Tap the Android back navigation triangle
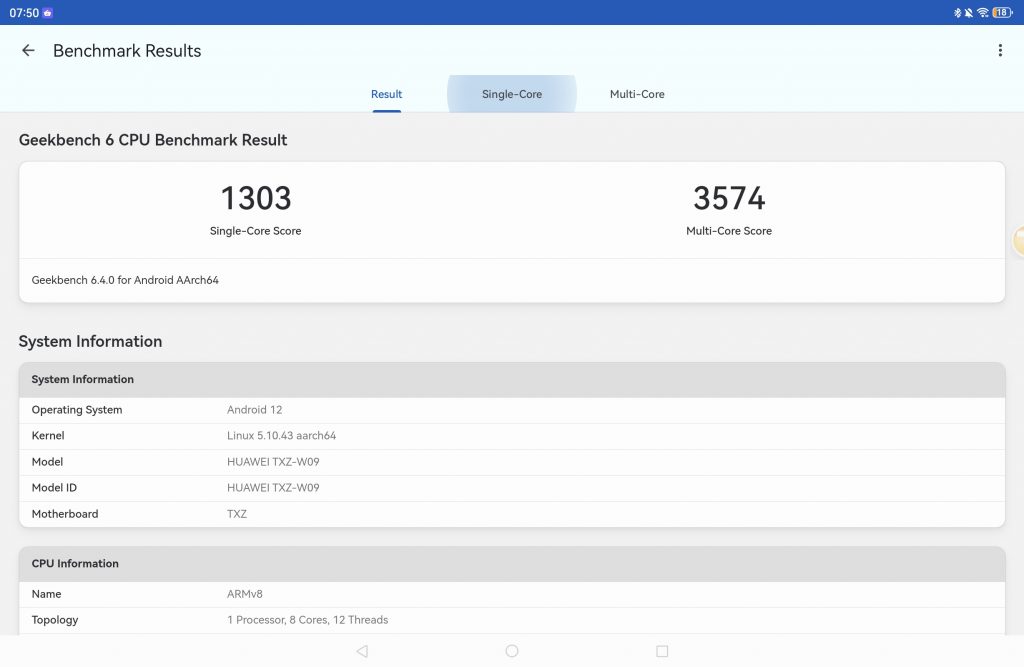 click(x=362, y=651)
